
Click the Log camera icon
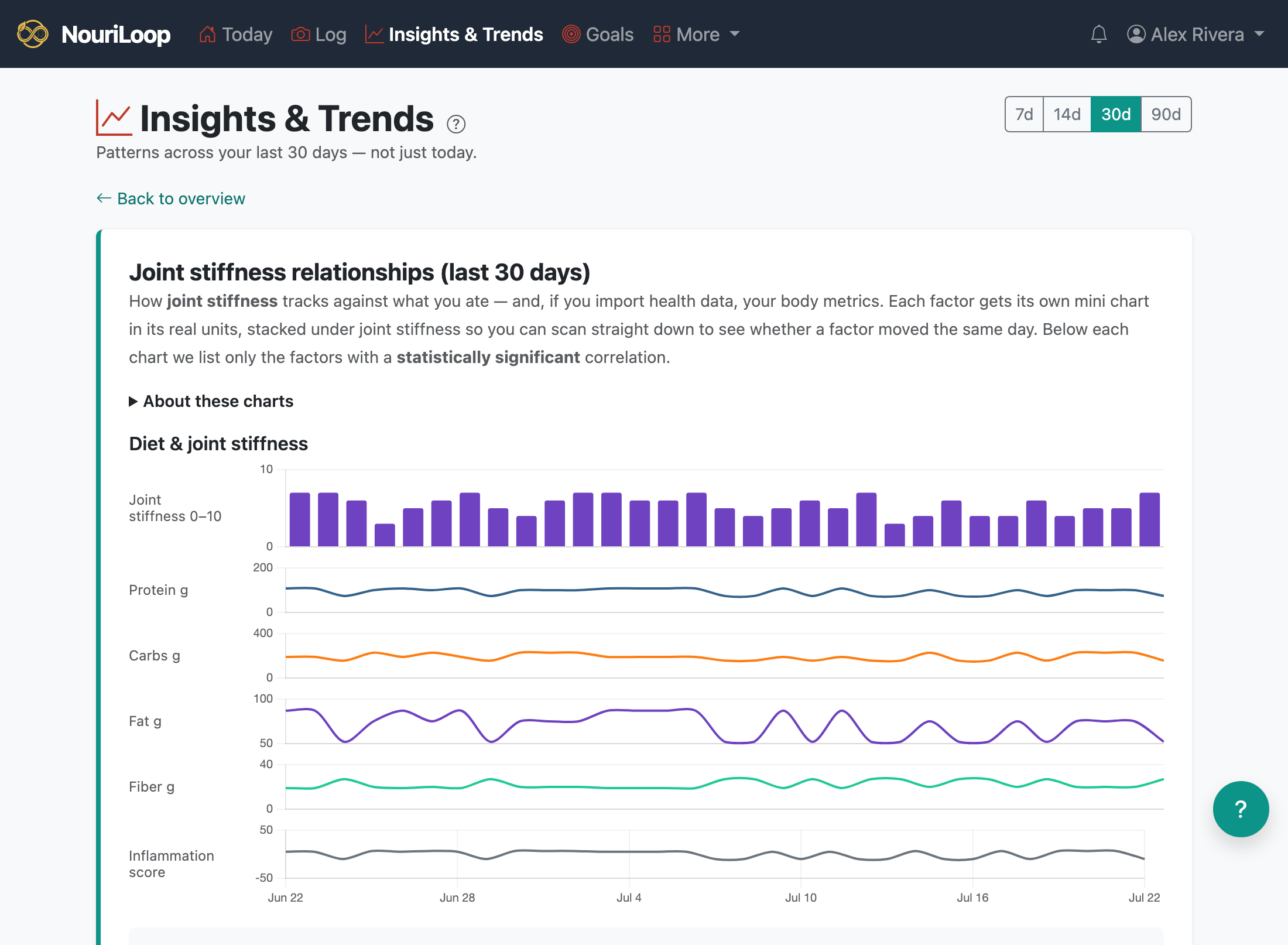(300, 34)
